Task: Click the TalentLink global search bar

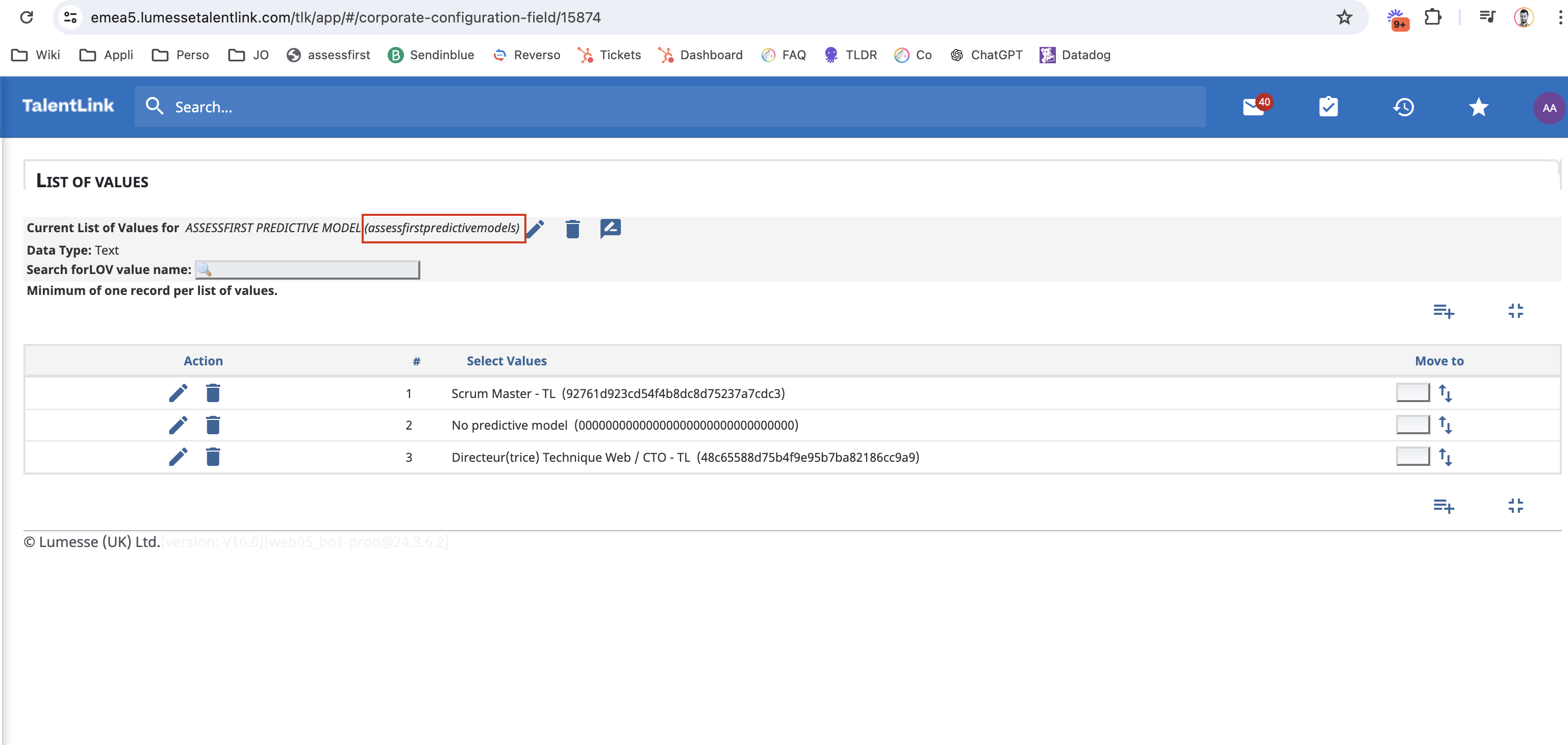Action: 670,107
